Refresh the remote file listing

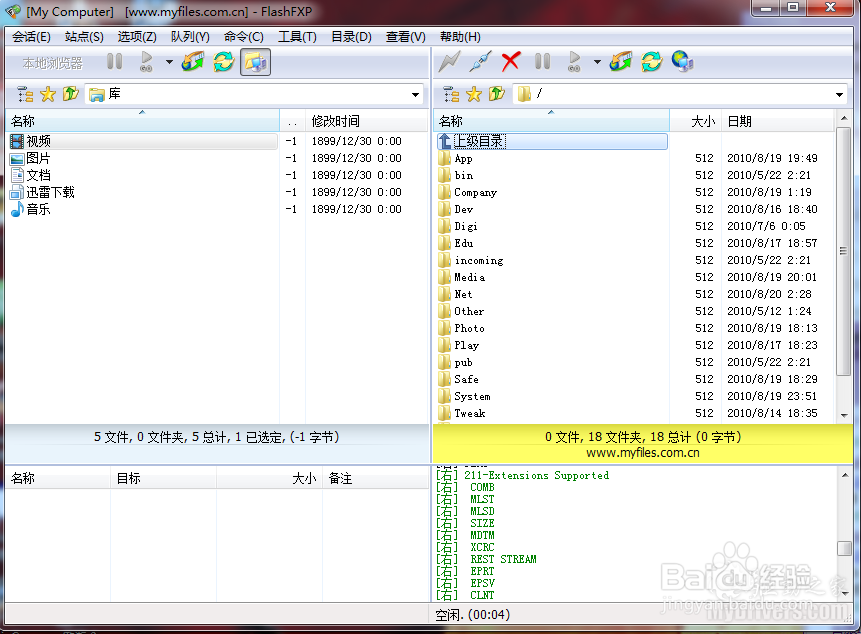[651, 61]
